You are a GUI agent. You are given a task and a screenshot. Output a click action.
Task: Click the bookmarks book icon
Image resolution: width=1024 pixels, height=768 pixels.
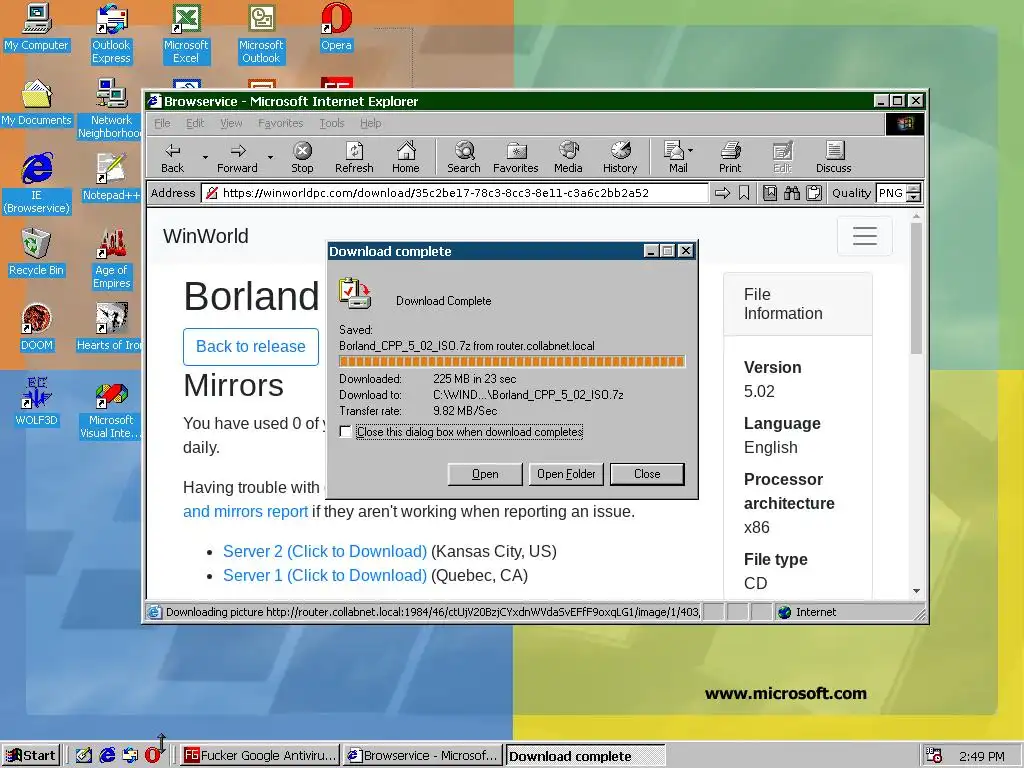770,193
